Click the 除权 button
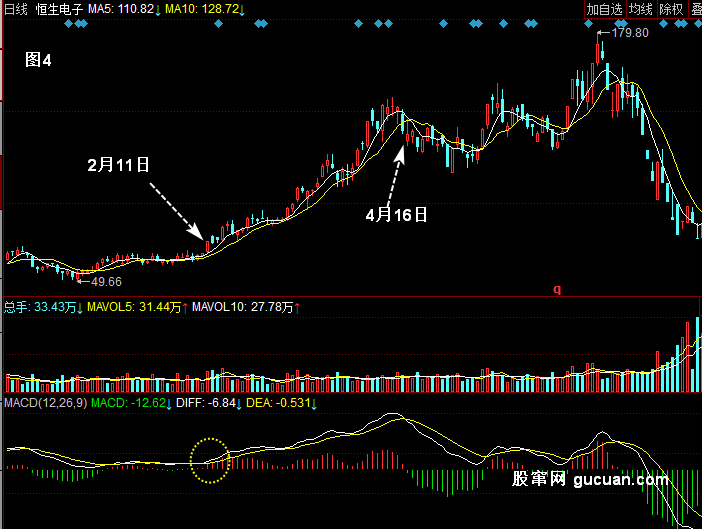The width and height of the screenshot is (702, 529). pyautogui.click(x=671, y=9)
